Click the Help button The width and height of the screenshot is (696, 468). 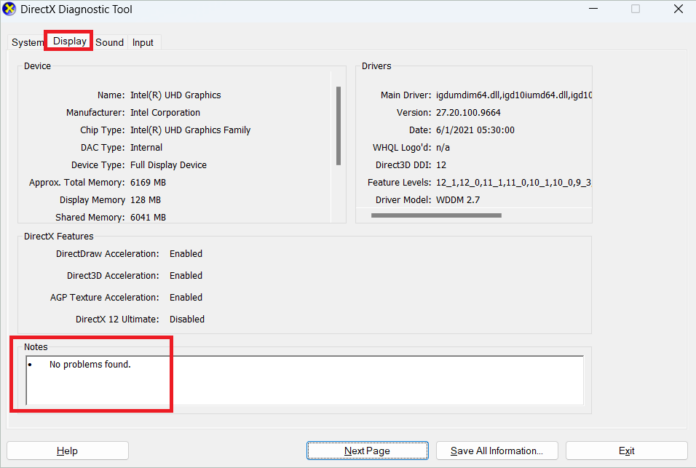pyautogui.click(x=67, y=451)
